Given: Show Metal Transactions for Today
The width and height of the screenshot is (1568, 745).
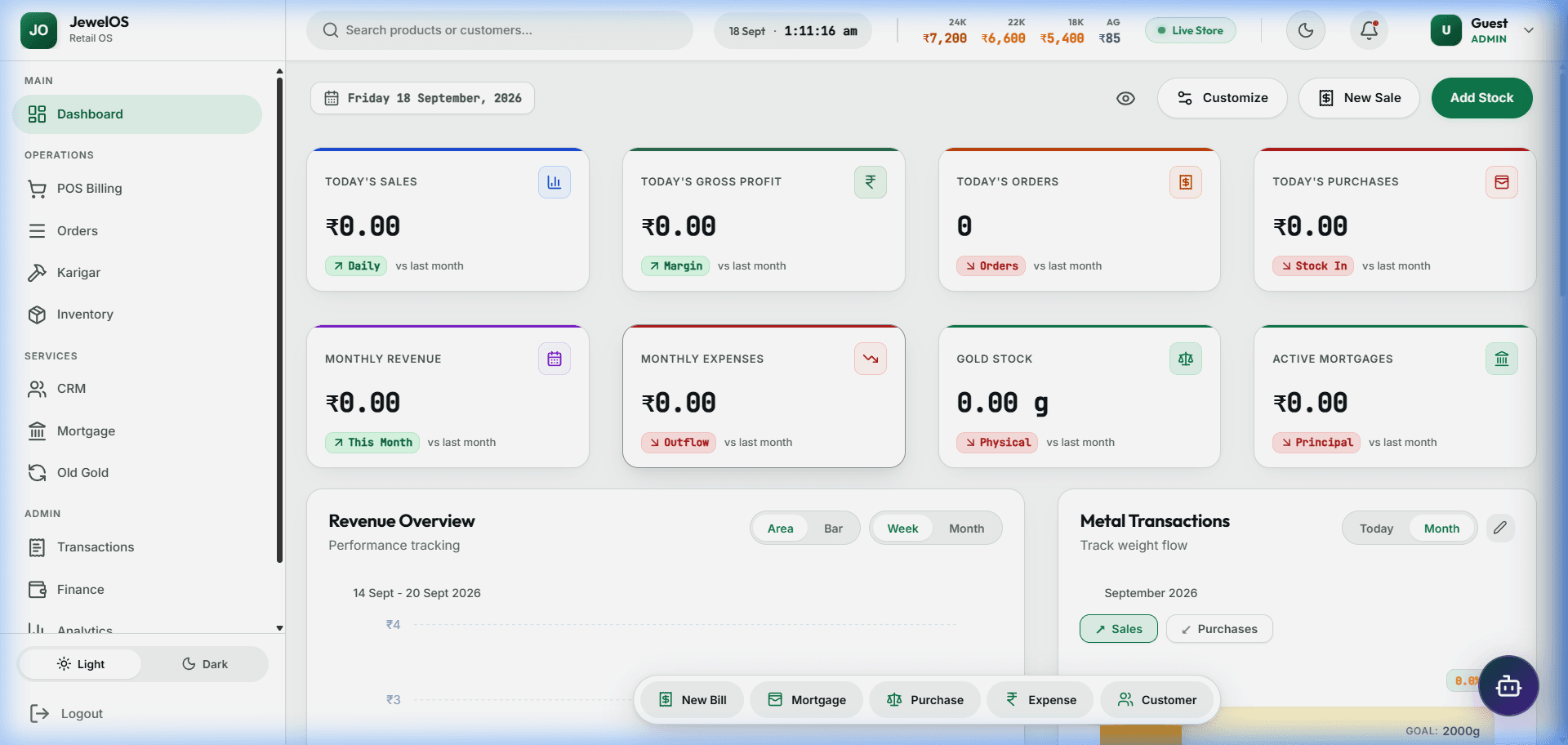Looking at the screenshot, I should pyautogui.click(x=1376, y=529).
